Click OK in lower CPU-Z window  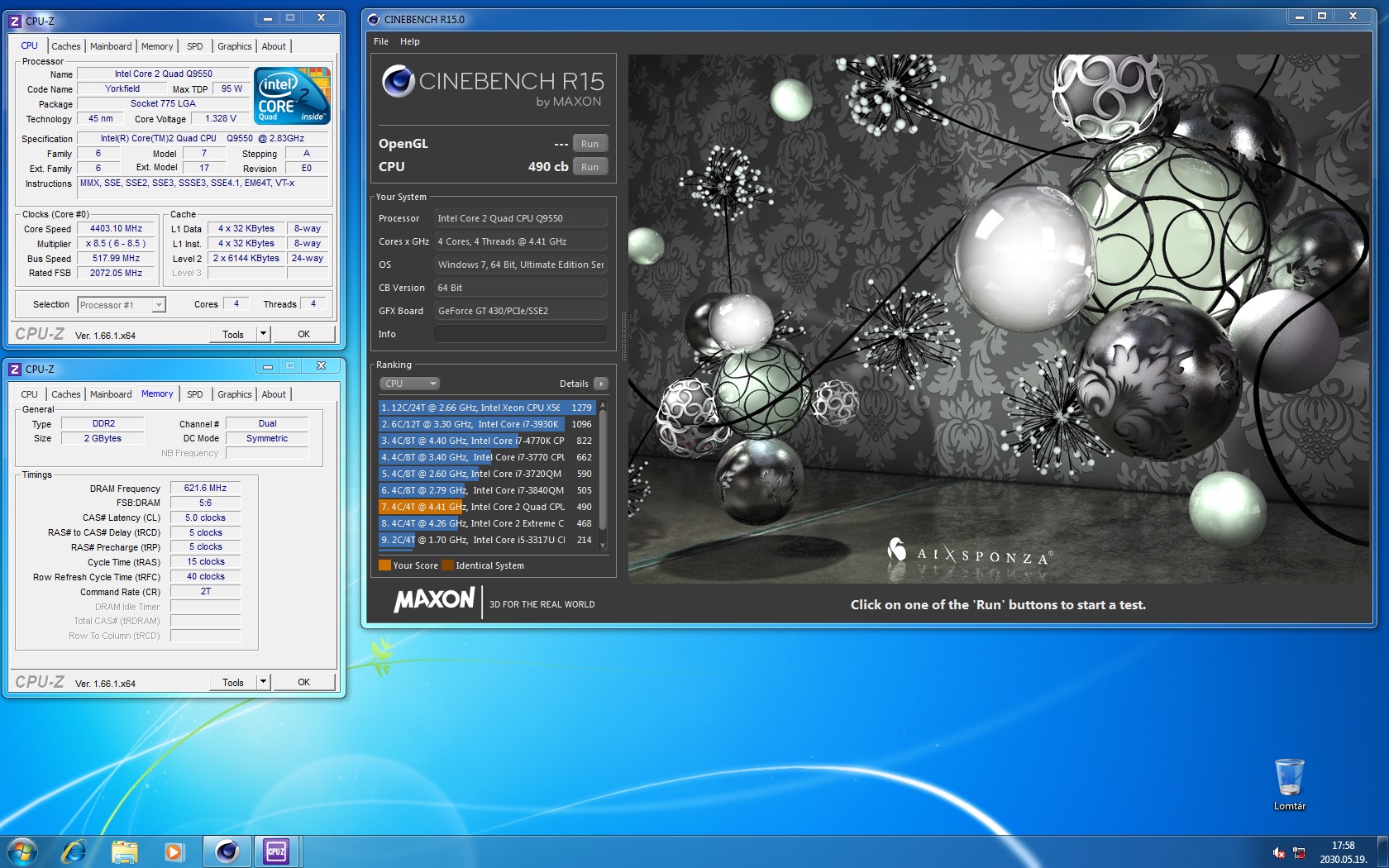click(303, 682)
